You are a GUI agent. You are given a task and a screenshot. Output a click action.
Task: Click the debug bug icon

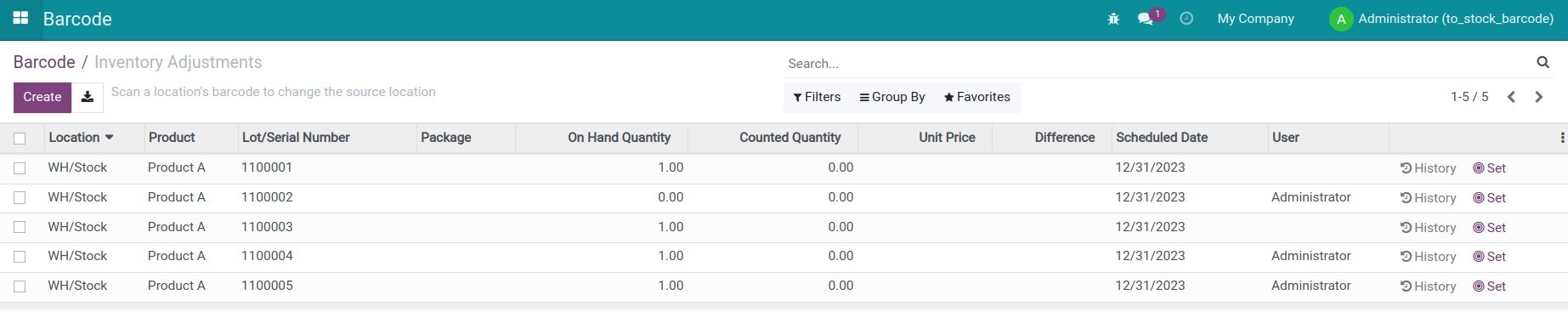[x=1113, y=19]
